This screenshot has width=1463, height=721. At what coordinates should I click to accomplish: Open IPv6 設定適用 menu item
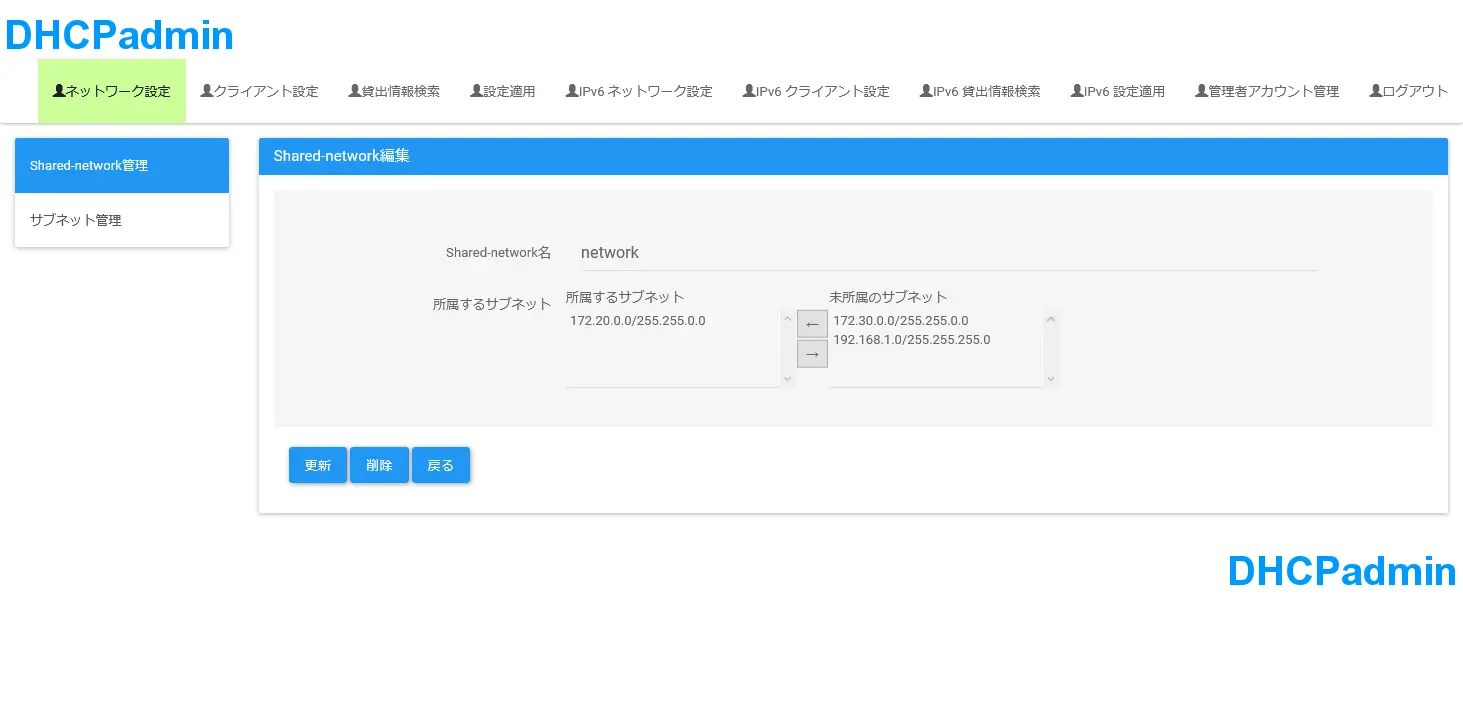1117,91
